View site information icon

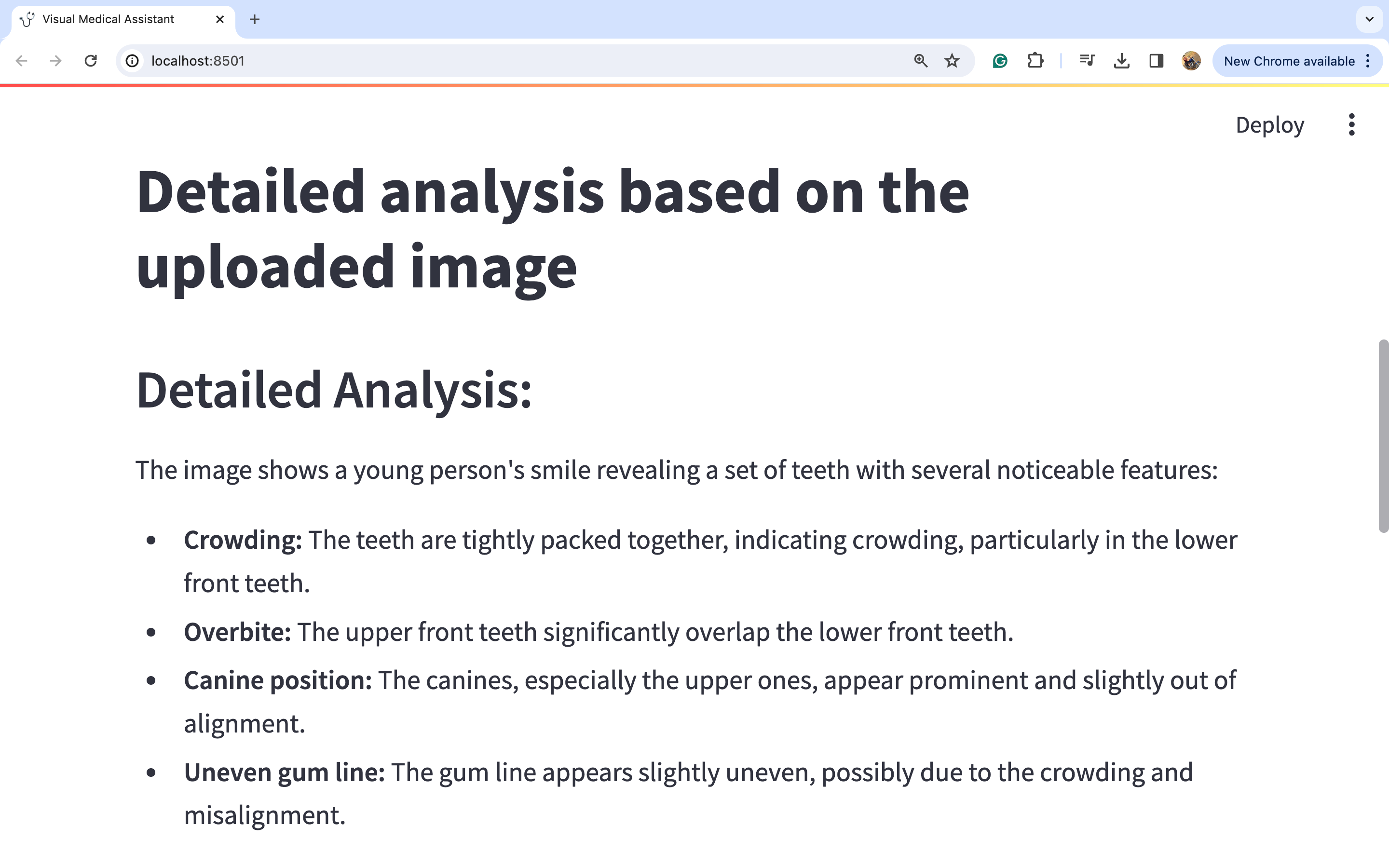(133, 61)
